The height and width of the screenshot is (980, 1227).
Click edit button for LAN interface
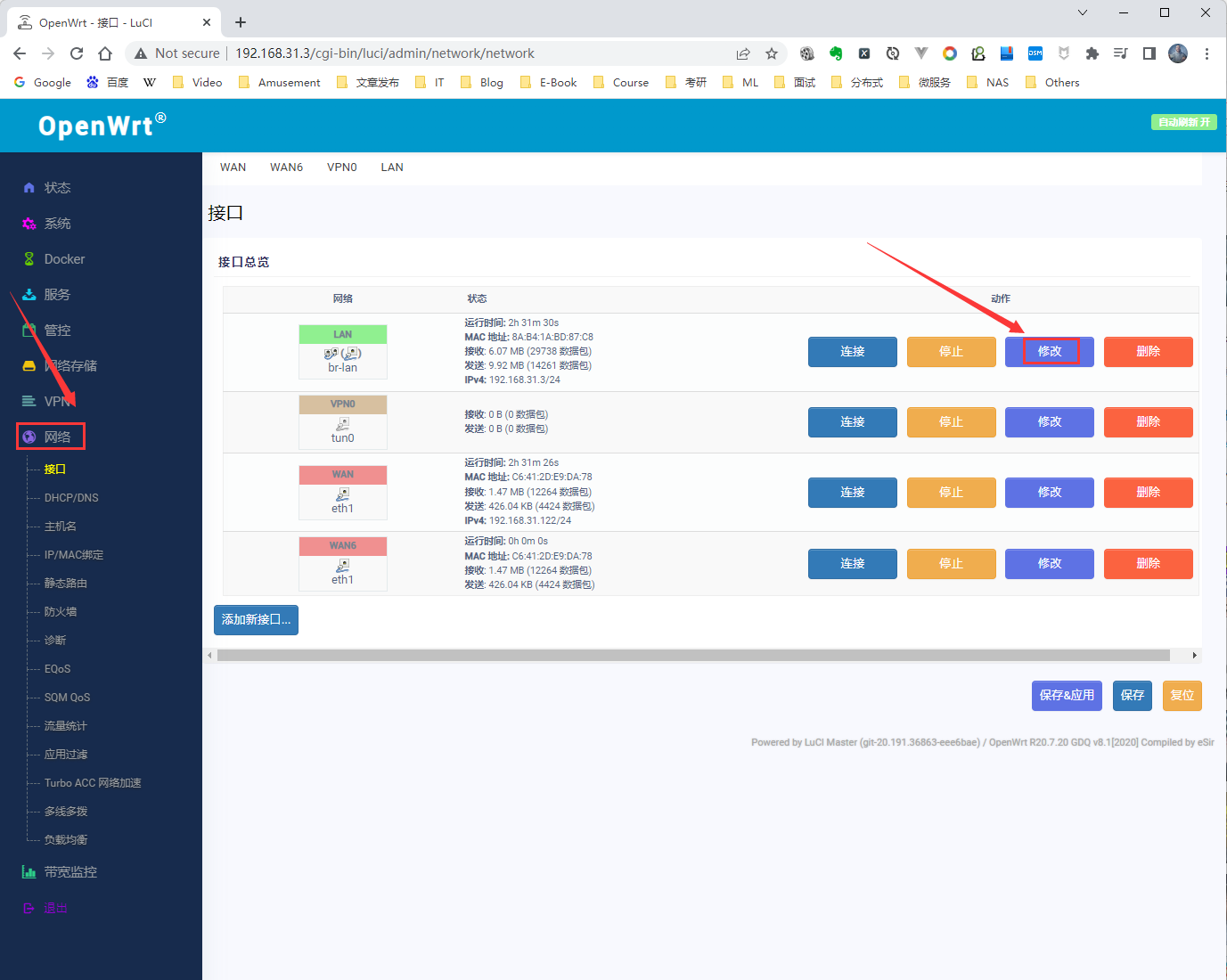tap(1049, 352)
